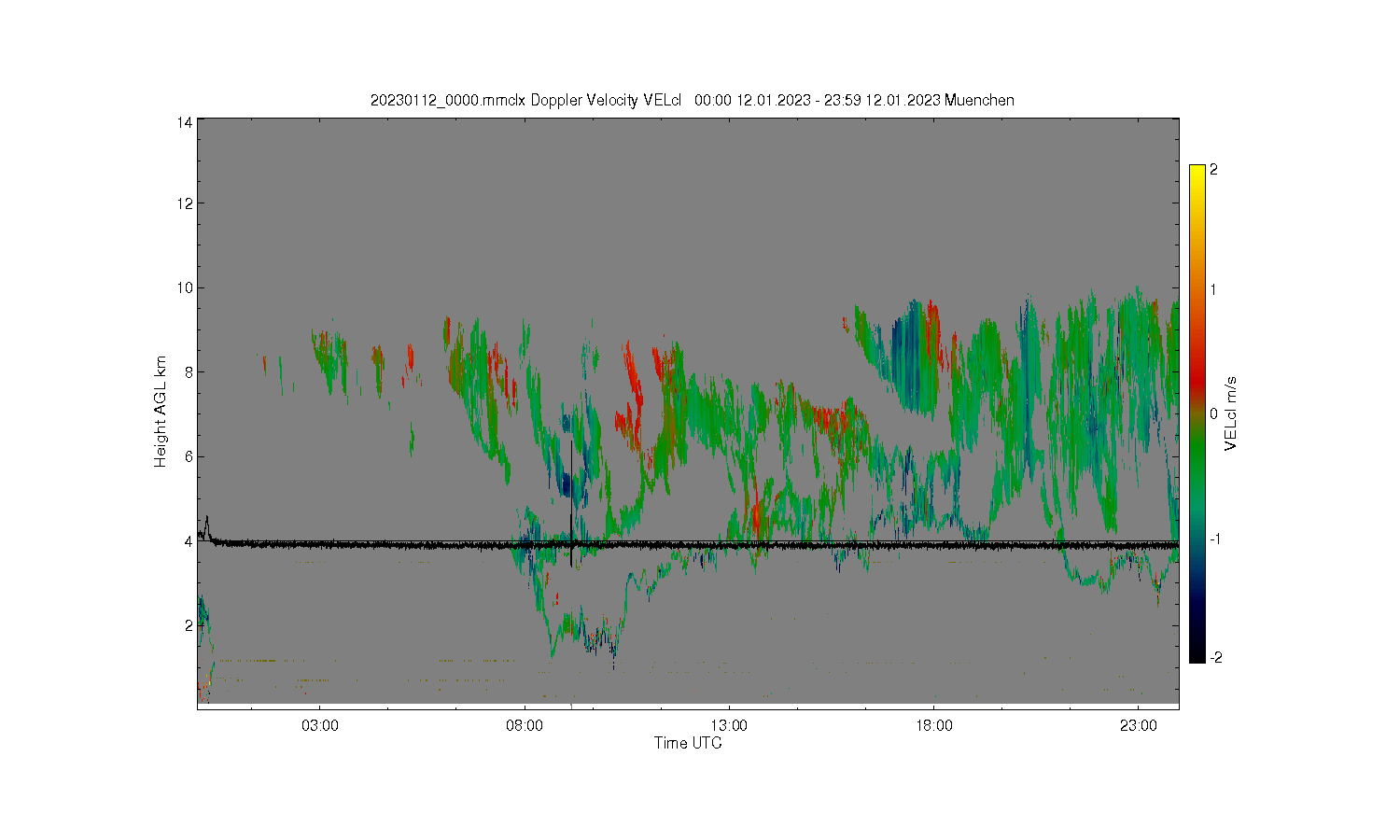Click the velocity colorbar scale

point(1197,413)
